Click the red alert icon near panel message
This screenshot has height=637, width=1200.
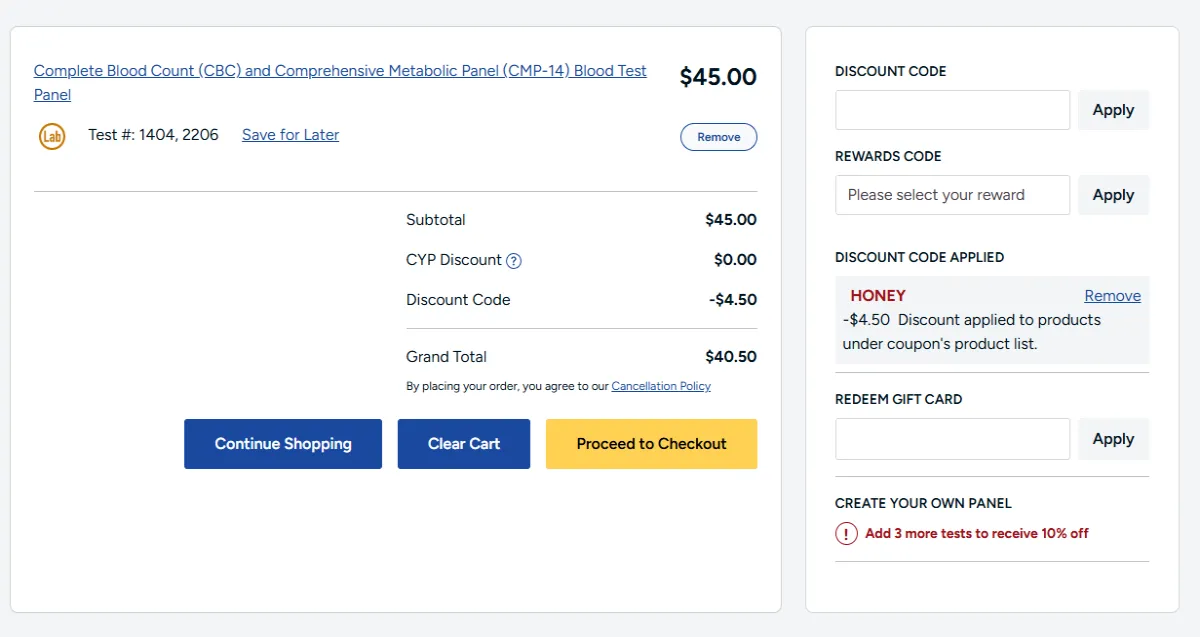(845, 533)
